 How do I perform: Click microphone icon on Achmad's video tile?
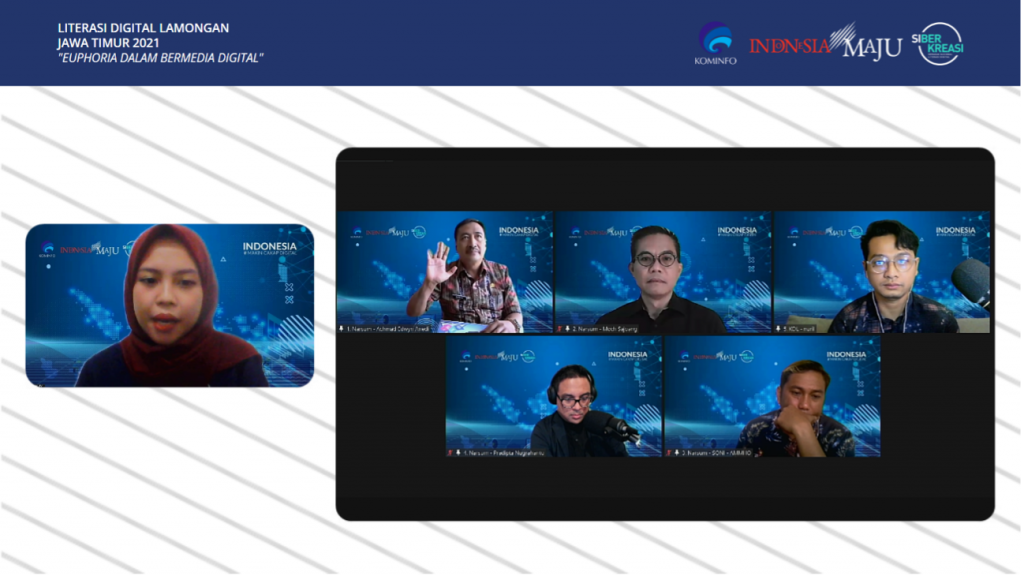pos(342,328)
